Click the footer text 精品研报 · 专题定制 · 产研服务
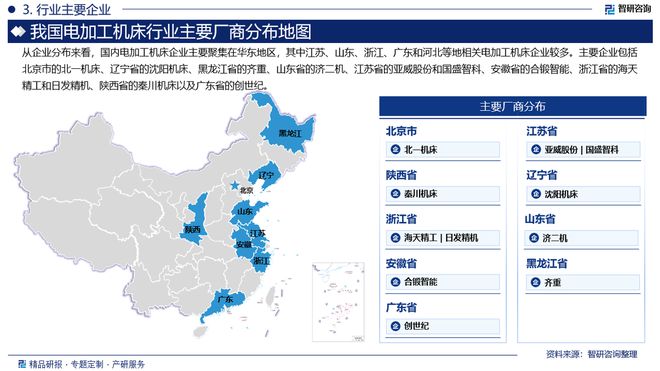This screenshot has width=660, height=371. click(x=87, y=364)
